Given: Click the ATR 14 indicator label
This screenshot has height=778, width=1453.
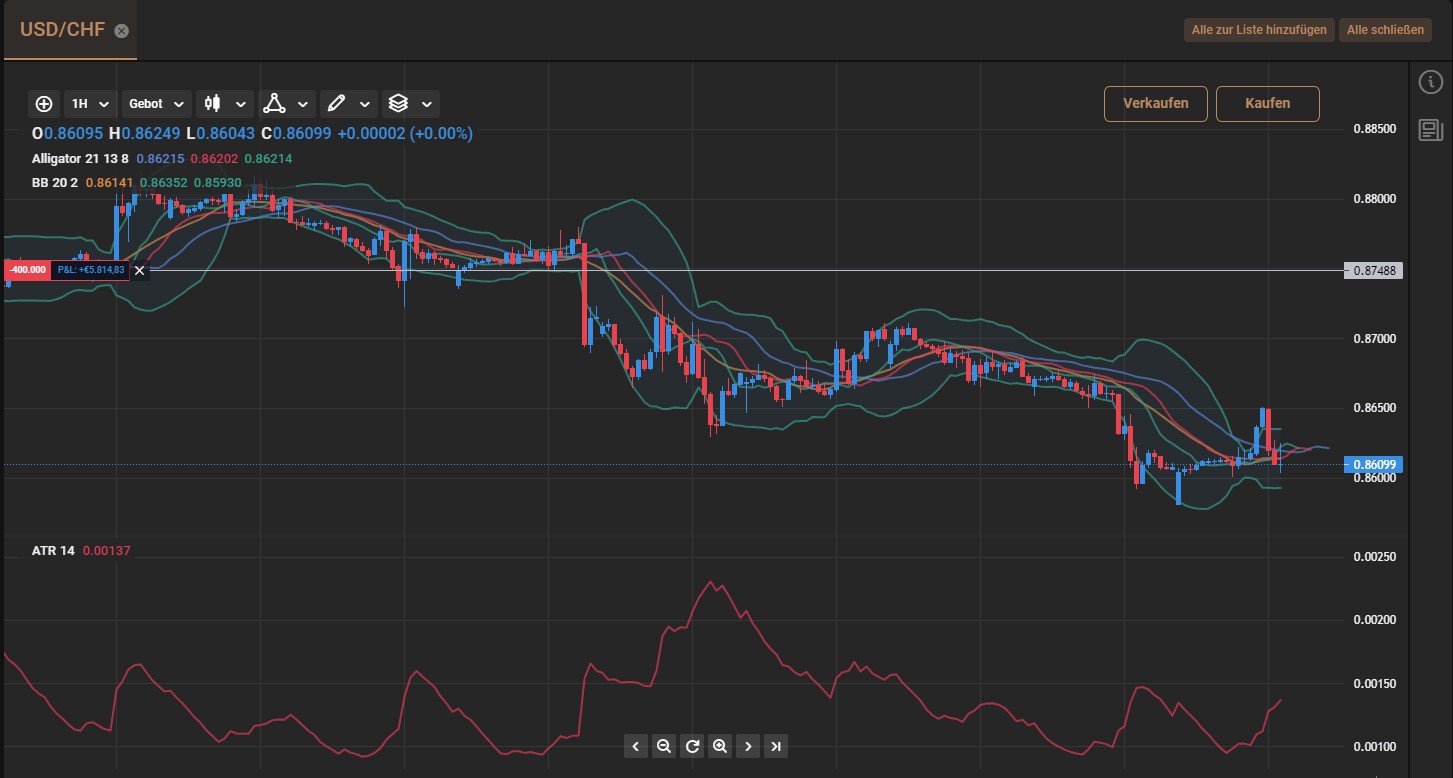Looking at the screenshot, I should point(53,550).
